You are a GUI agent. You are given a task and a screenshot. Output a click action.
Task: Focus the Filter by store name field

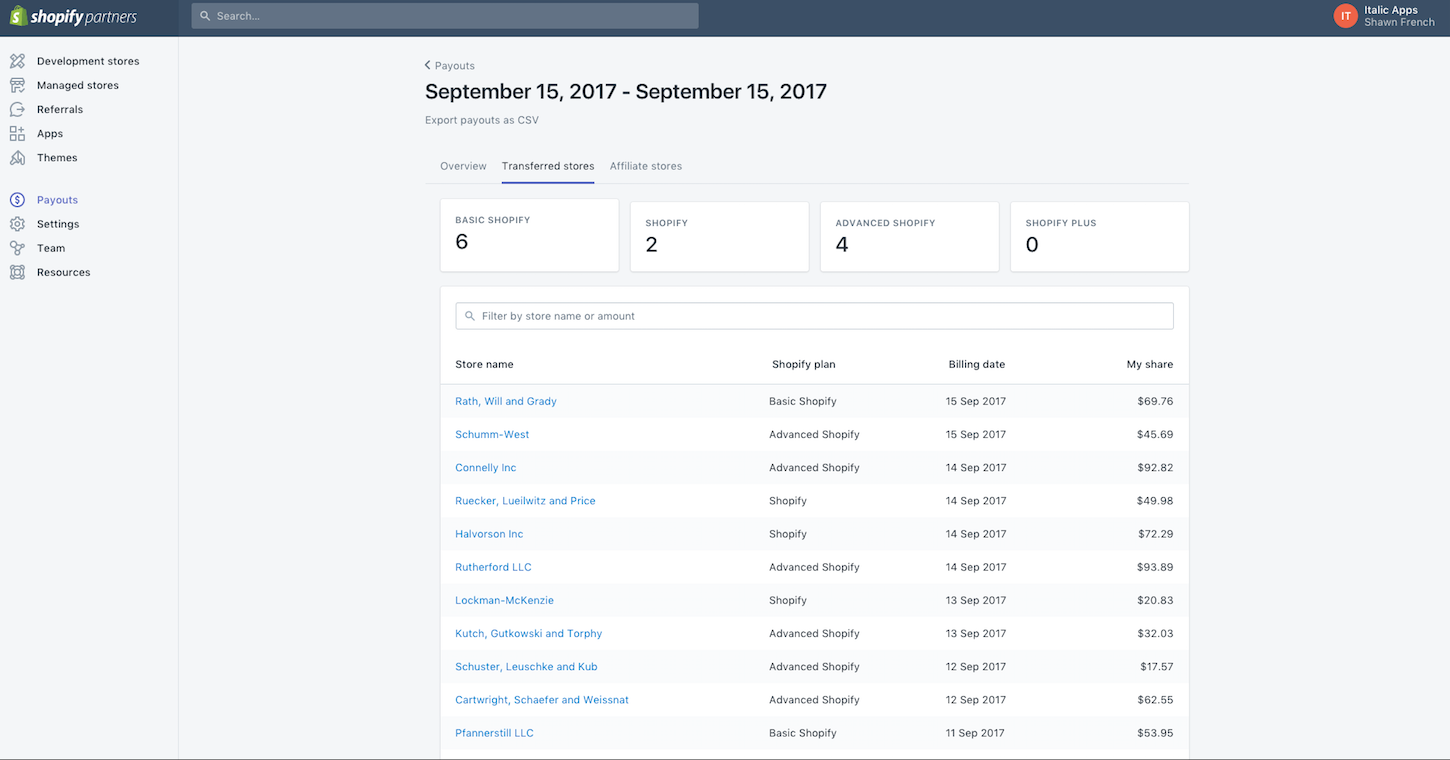814,316
